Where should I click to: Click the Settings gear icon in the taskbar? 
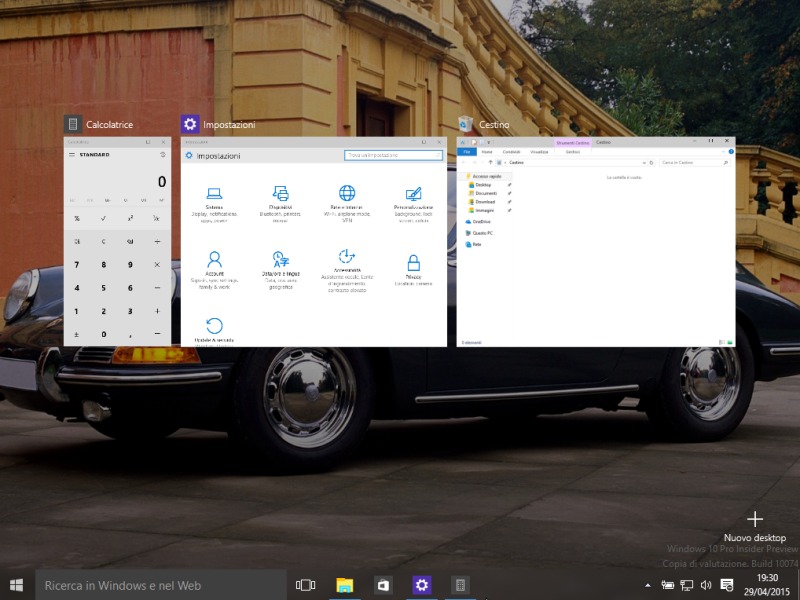tap(422, 585)
